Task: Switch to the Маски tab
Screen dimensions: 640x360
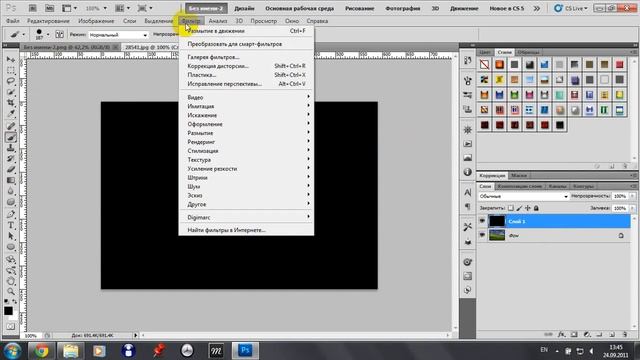Action: coord(519,176)
